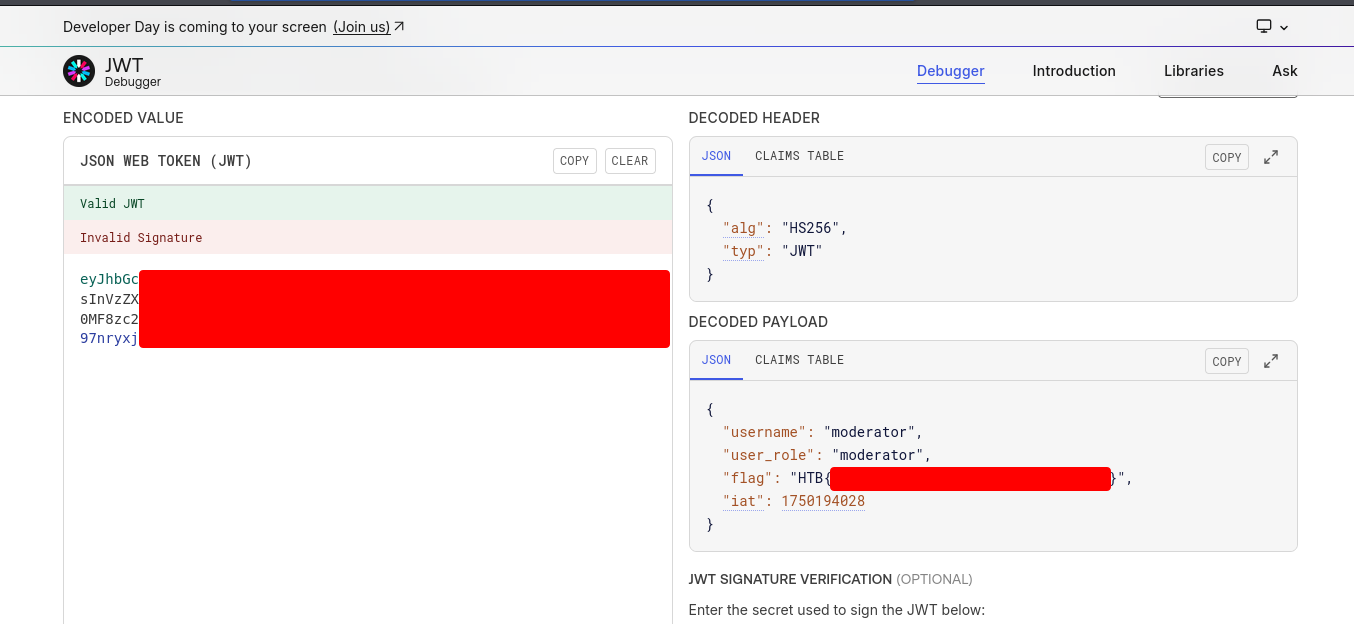Select JSON tab in Decoded Header
The height and width of the screenshot is (624, 1354).
click(x=716, y=156)
